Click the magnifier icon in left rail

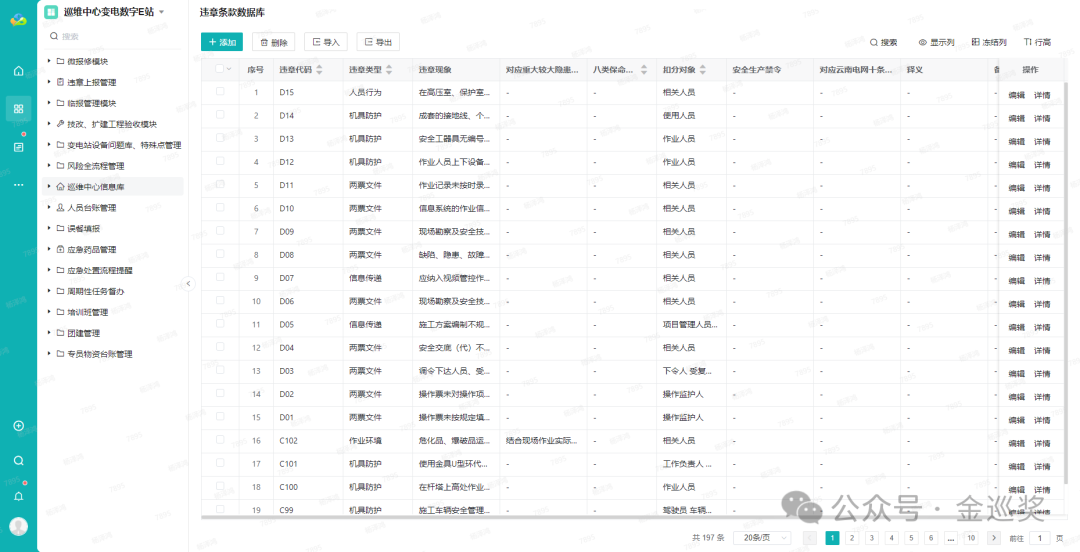point(19,460)
